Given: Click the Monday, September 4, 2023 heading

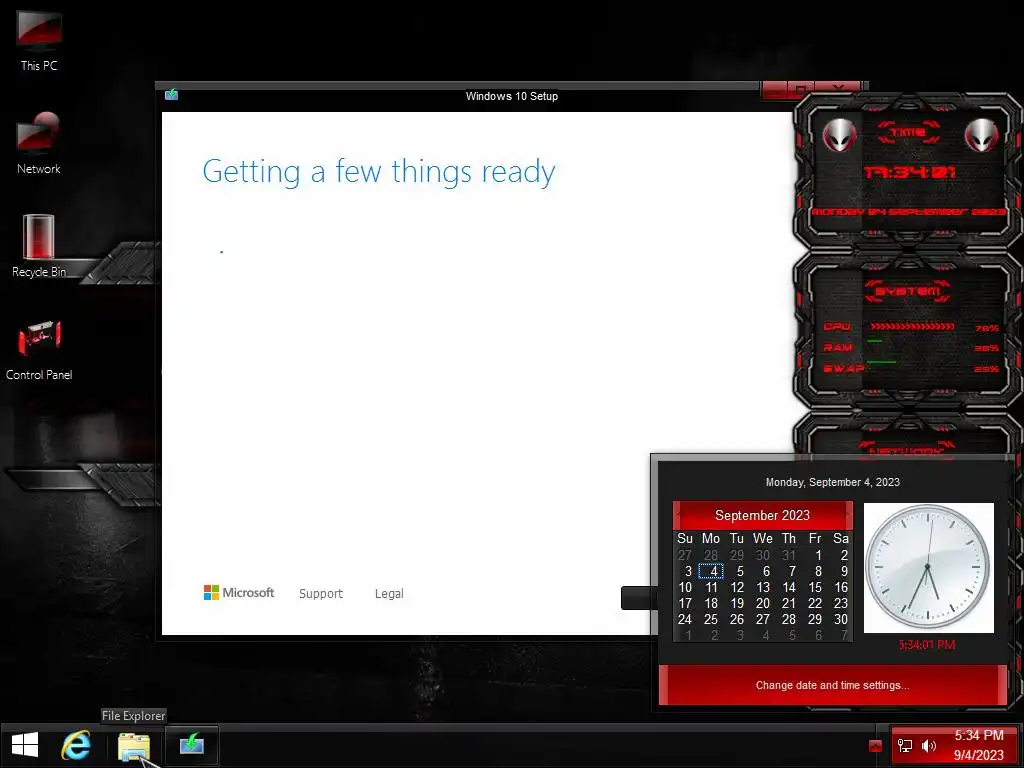Looking at the screenshot, I should [x=832, y=482].
